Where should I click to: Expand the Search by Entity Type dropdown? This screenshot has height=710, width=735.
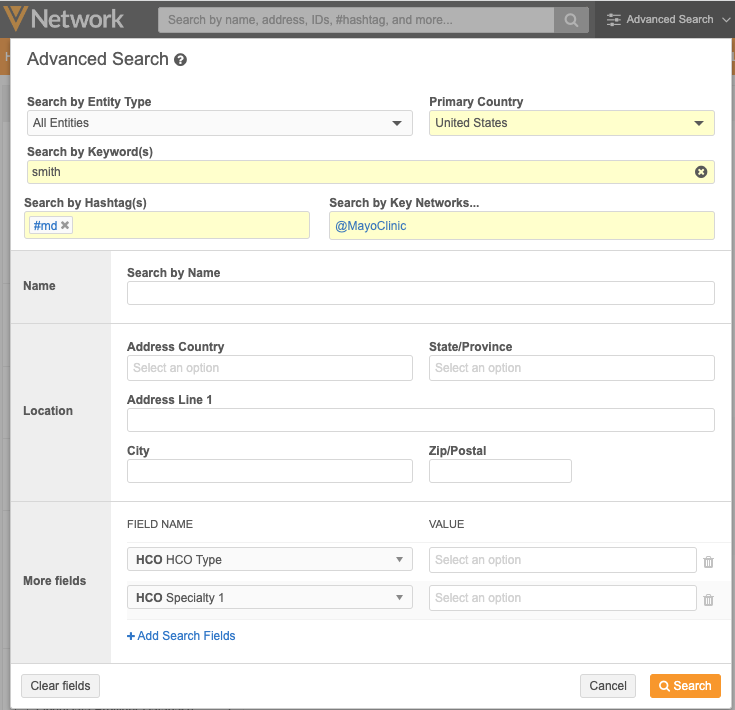(x=219, y=123)
